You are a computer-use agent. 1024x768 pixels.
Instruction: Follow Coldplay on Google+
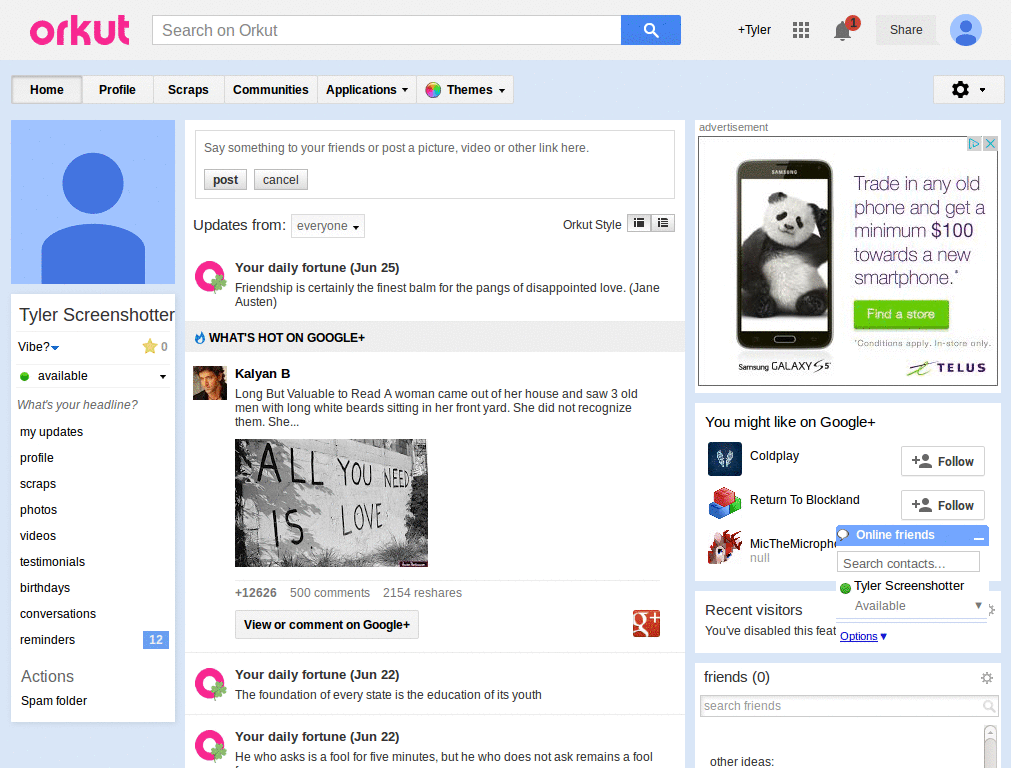pos(942,462)
